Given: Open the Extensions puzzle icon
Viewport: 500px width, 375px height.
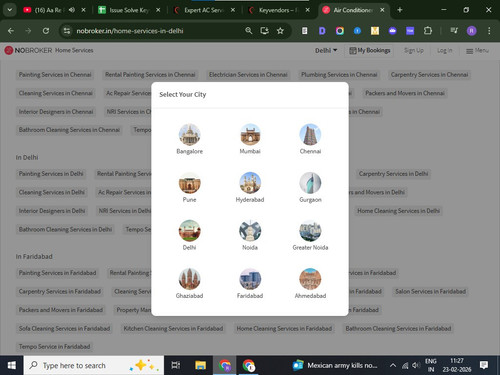Looking at the screenshot, I should [x=428, y=31].
